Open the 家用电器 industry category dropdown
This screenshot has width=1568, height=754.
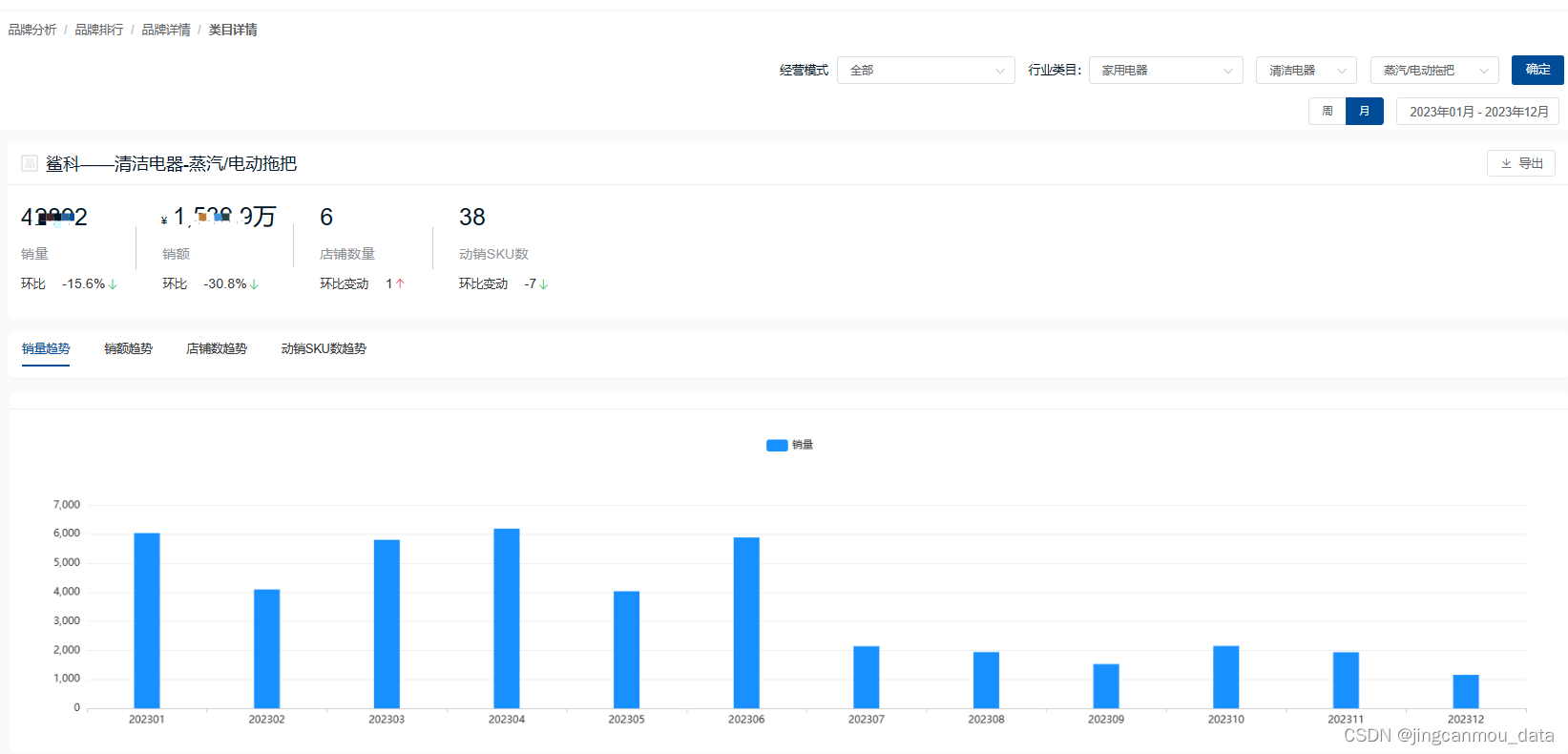(x=1165, y=70)
